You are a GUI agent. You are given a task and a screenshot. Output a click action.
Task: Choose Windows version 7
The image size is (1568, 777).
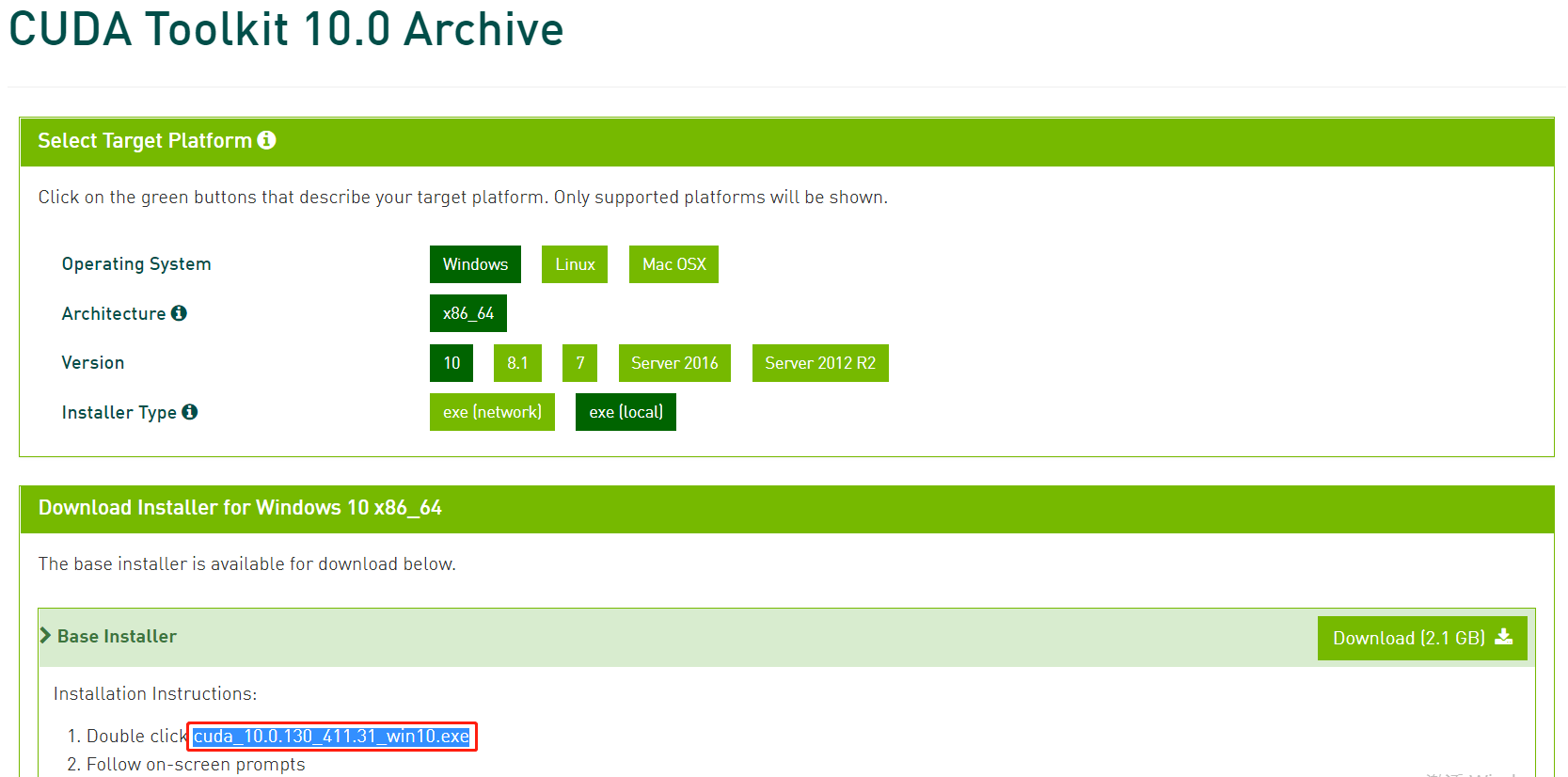[x=579, y=363]
